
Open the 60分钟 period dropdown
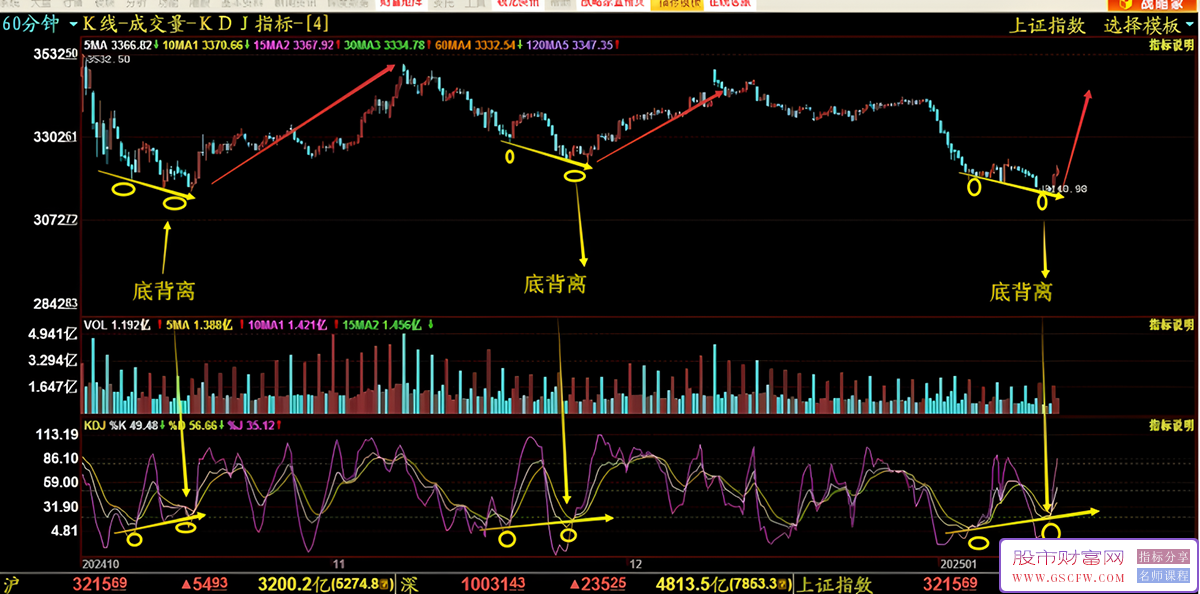click(40, 26)
